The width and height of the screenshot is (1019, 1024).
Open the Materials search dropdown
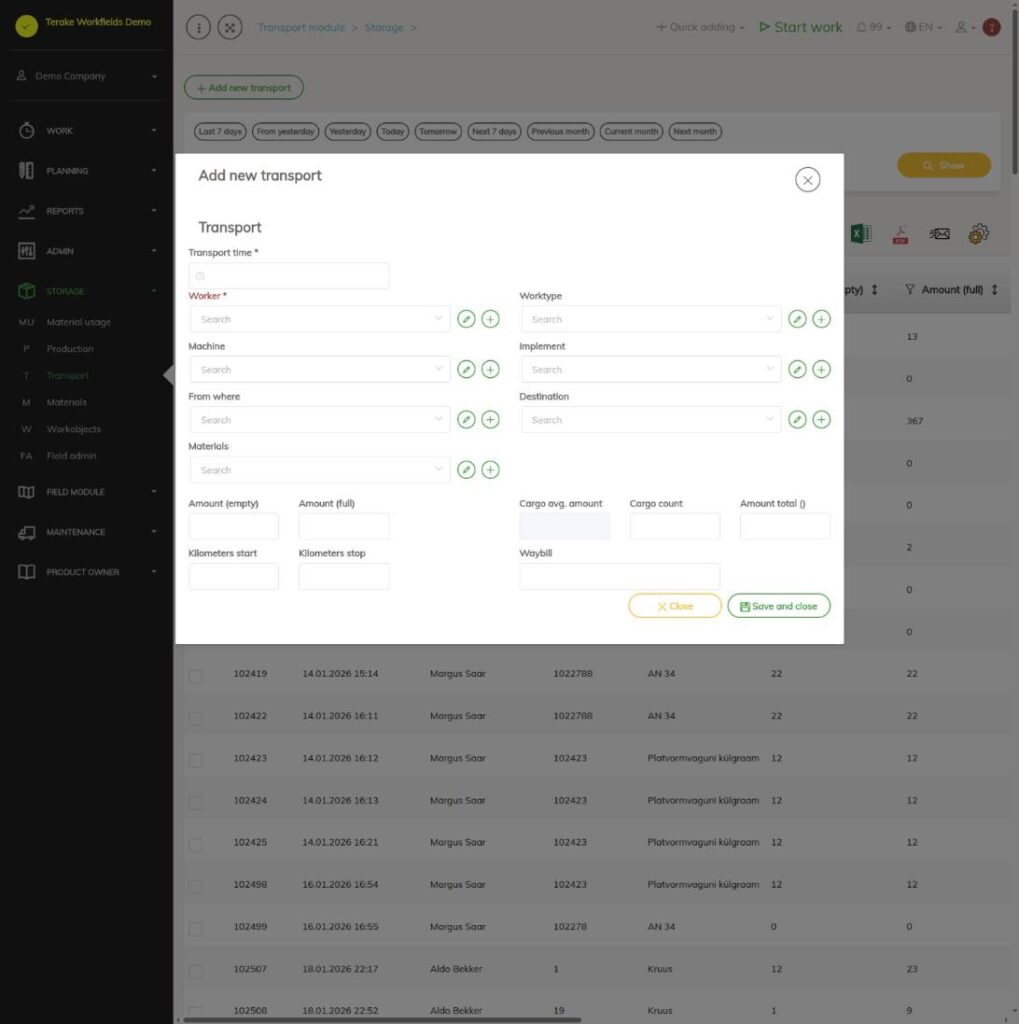320,470
